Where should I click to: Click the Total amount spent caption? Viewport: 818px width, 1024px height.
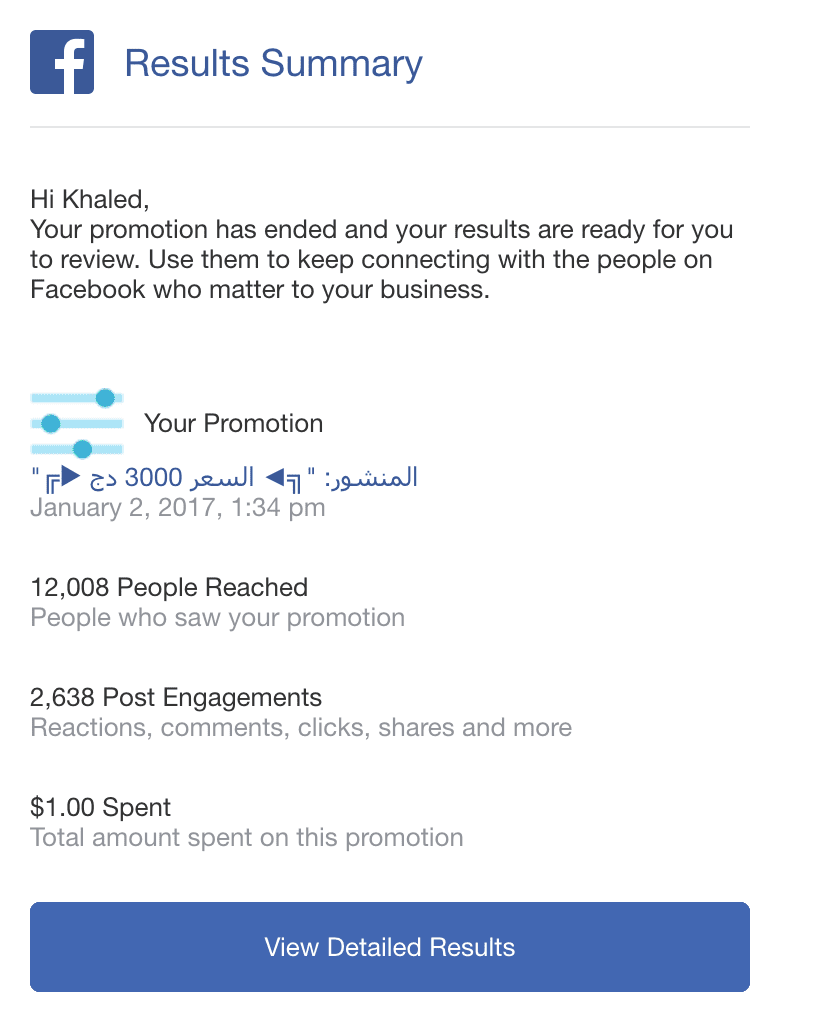(x=247, y=837)
